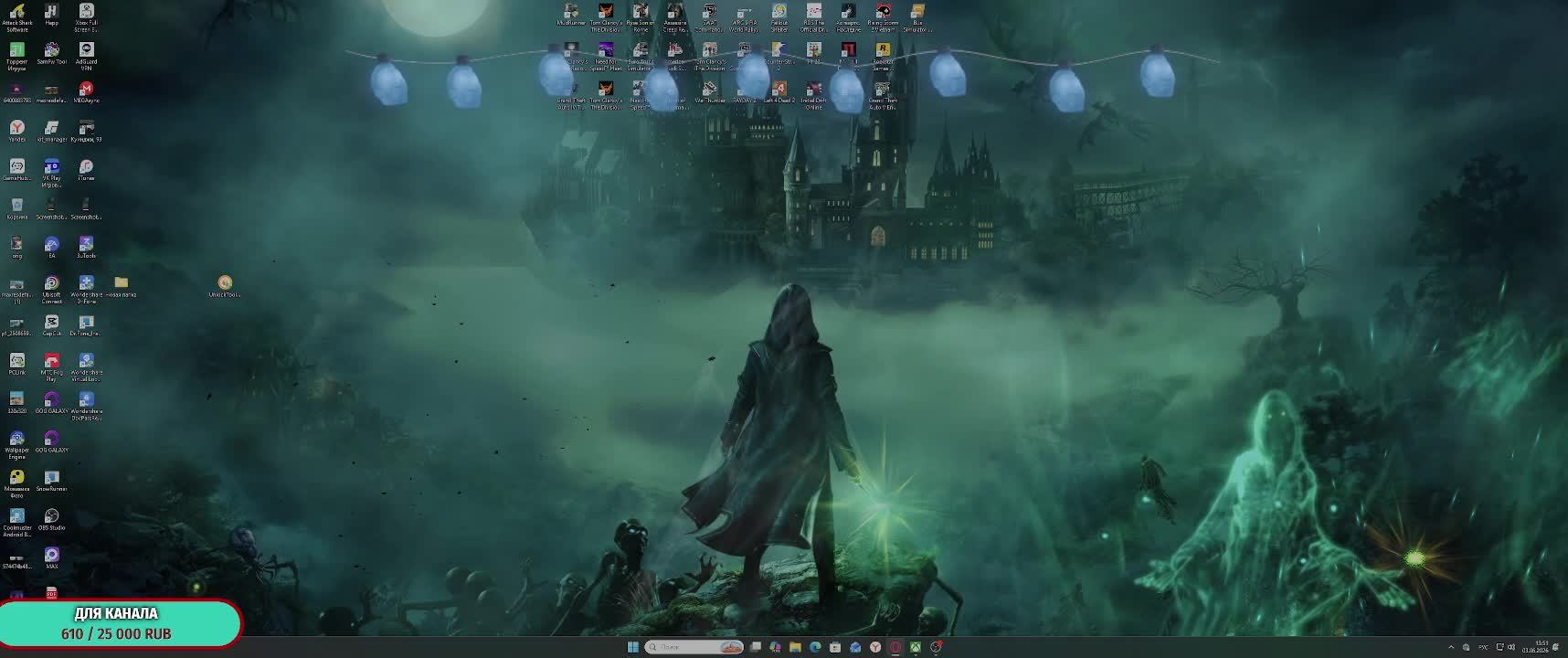
Task: Open the Ryse Son of Rome shortcut
Action: [x=641, y=17]
